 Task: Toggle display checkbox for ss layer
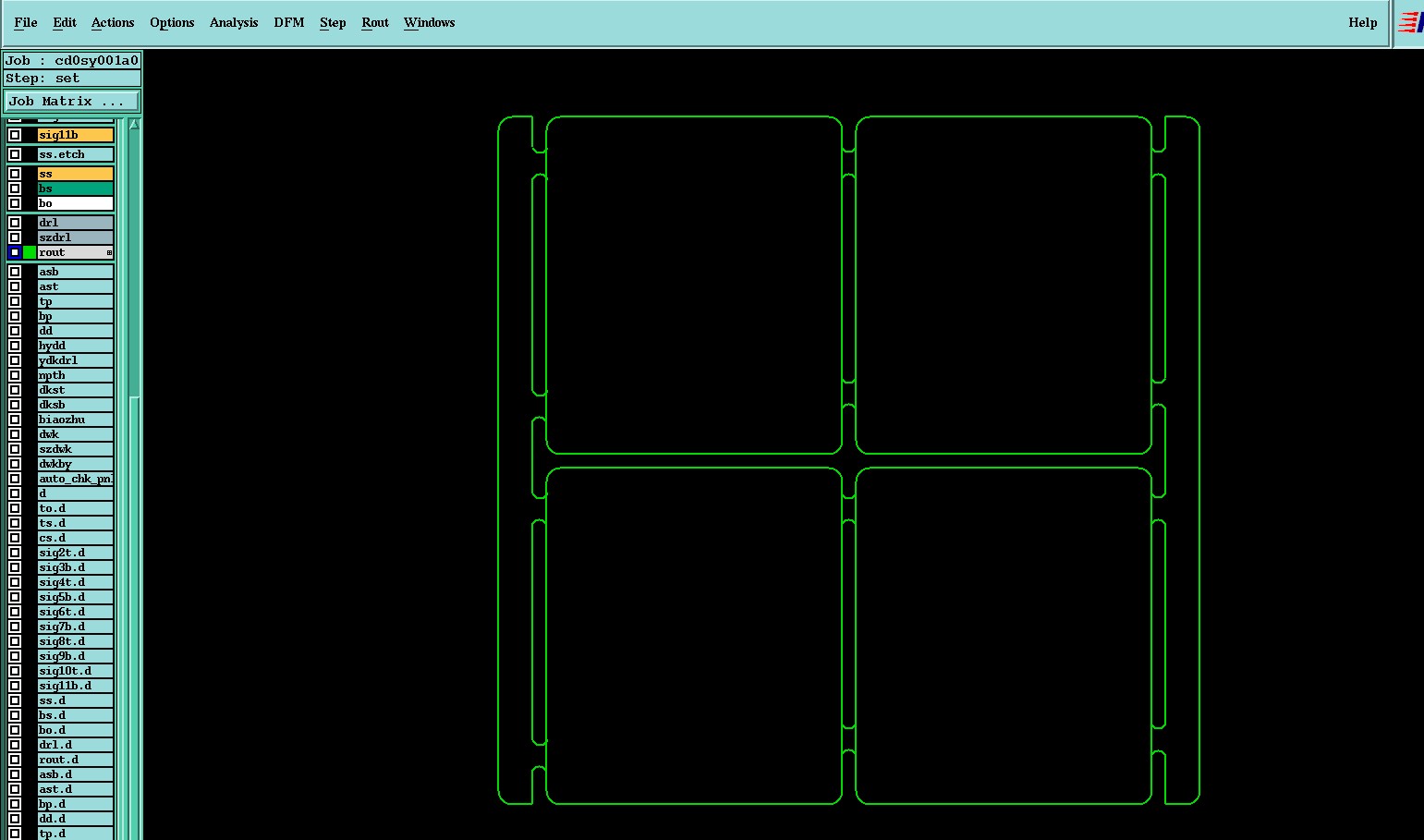(15, 174)
